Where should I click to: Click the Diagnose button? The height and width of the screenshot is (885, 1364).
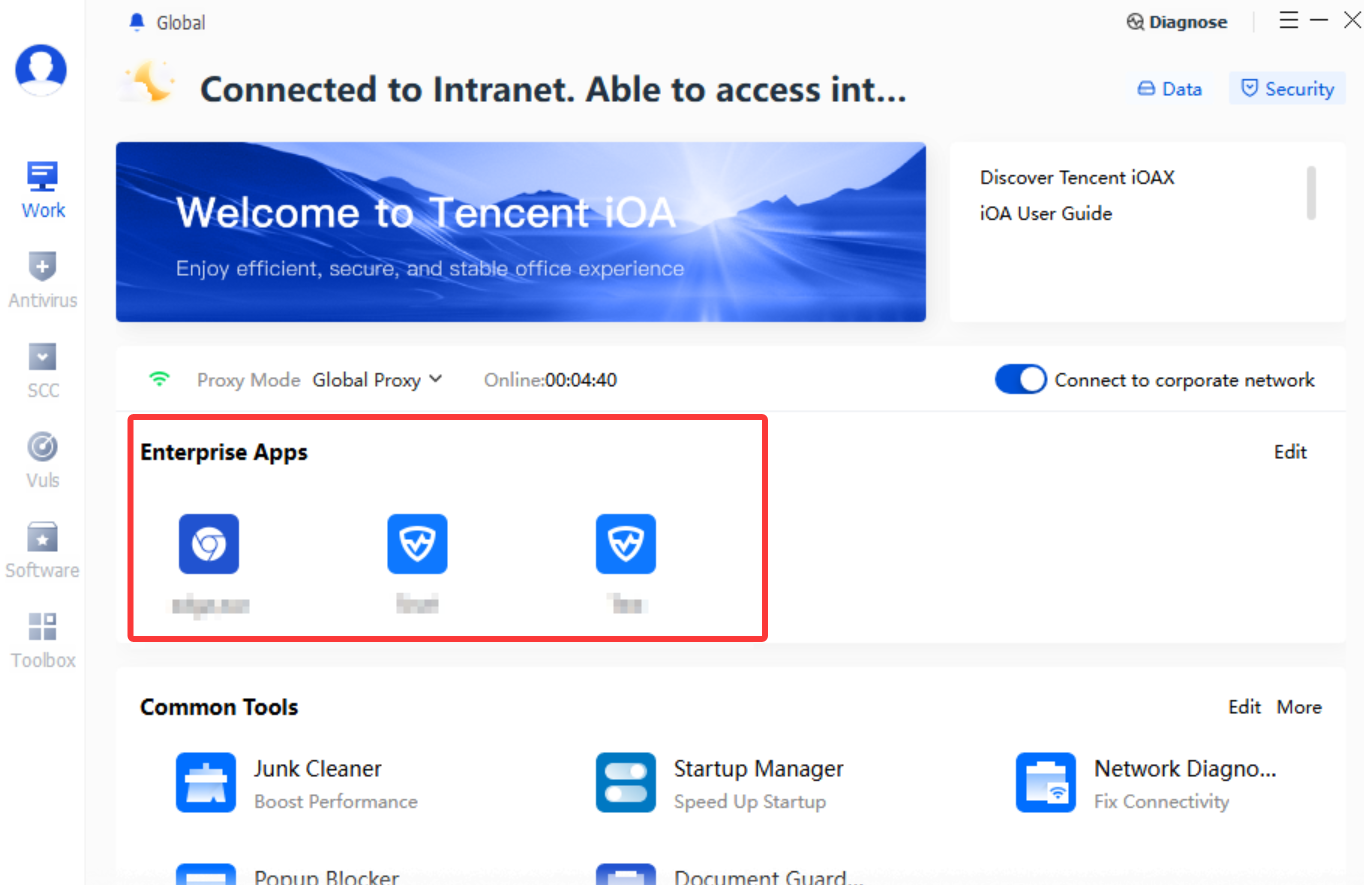tap(1177, 22)
